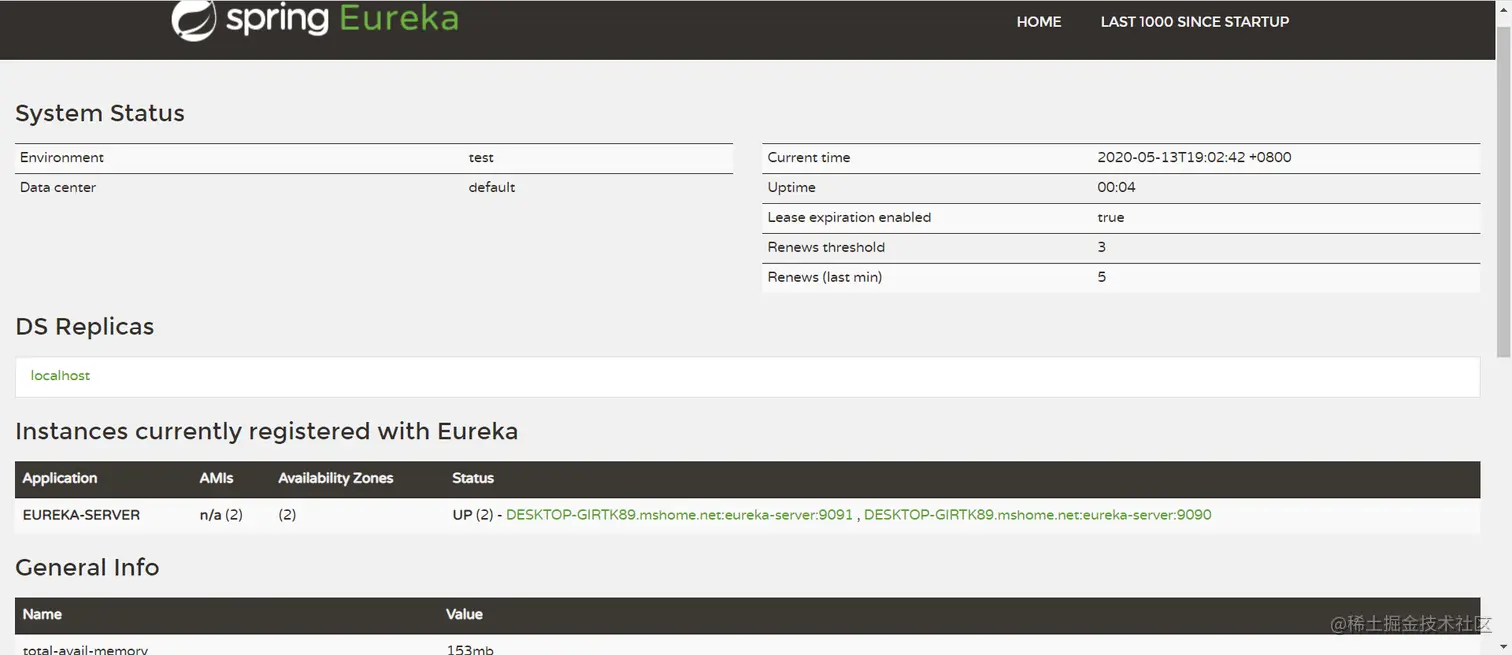Open eureka-server:9091 instance link
1512x655 pixels.
(679, 515)
